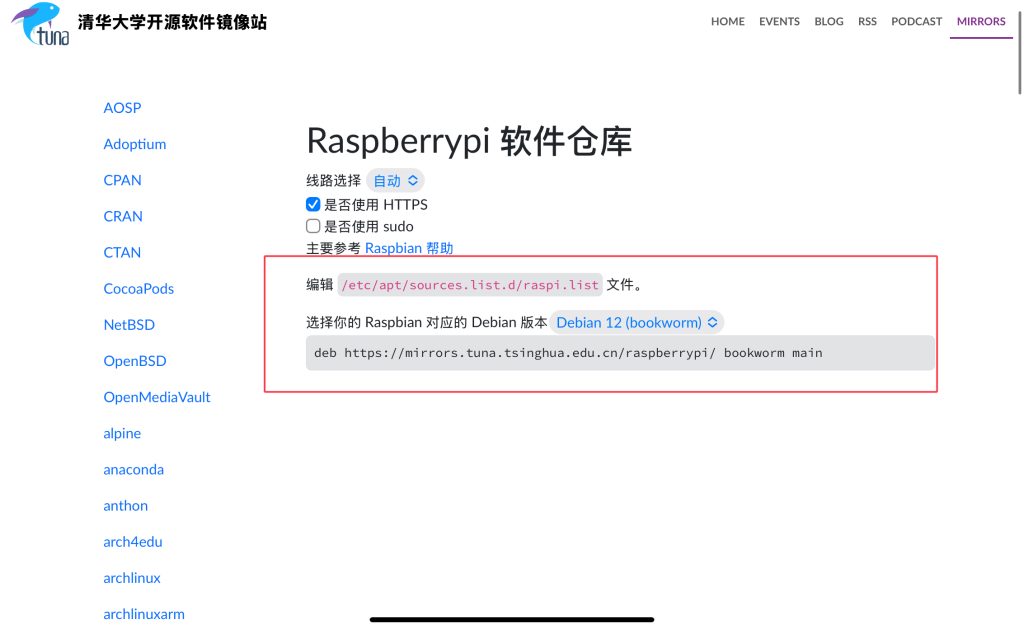
Task: Navigate to BLOG in top navigation
Action: (828, 21)
